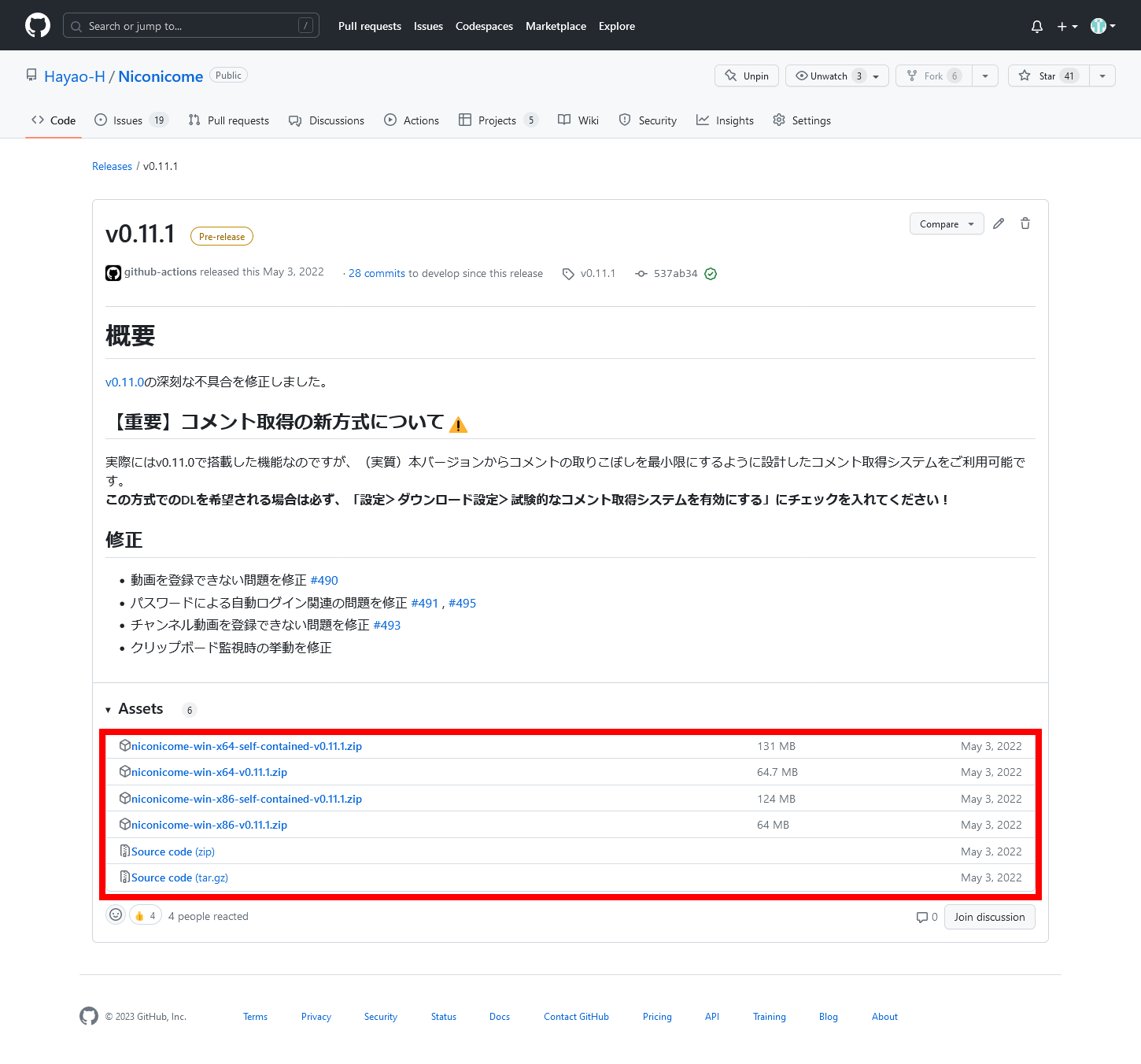Viewport: 1141px width, 1064px height.
Task: Expand the Star lists arrow
Action: pos(1102,76)
